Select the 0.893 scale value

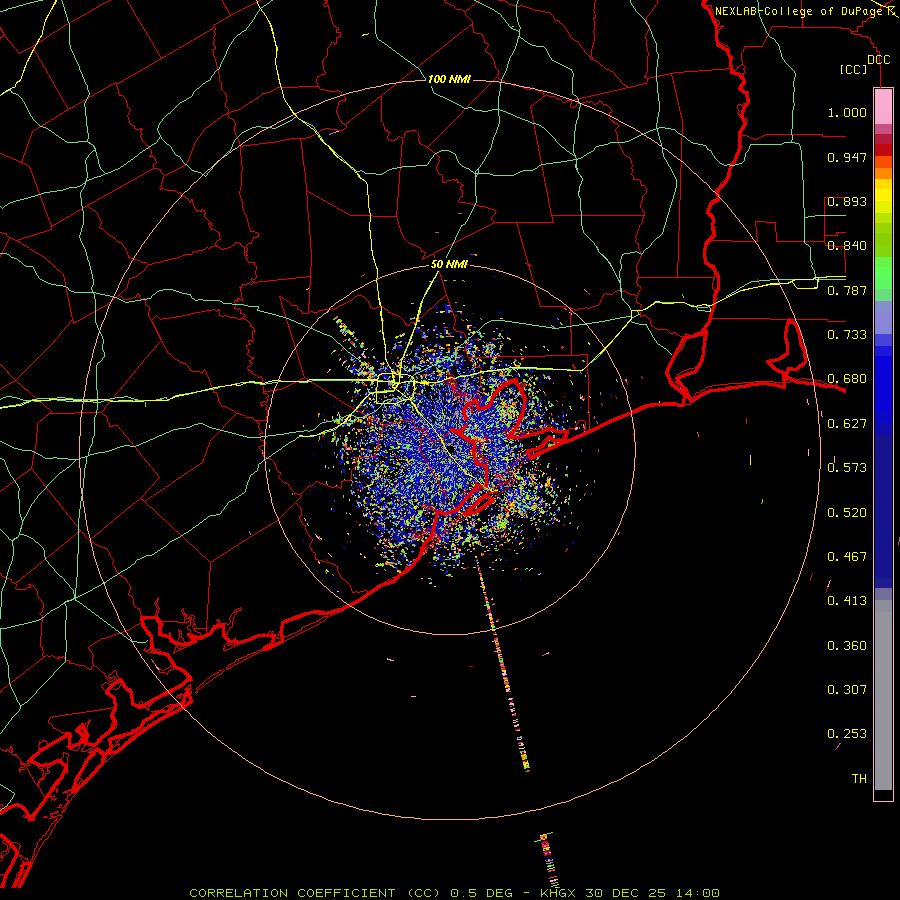pyautogui.click(x=847, y=201)
